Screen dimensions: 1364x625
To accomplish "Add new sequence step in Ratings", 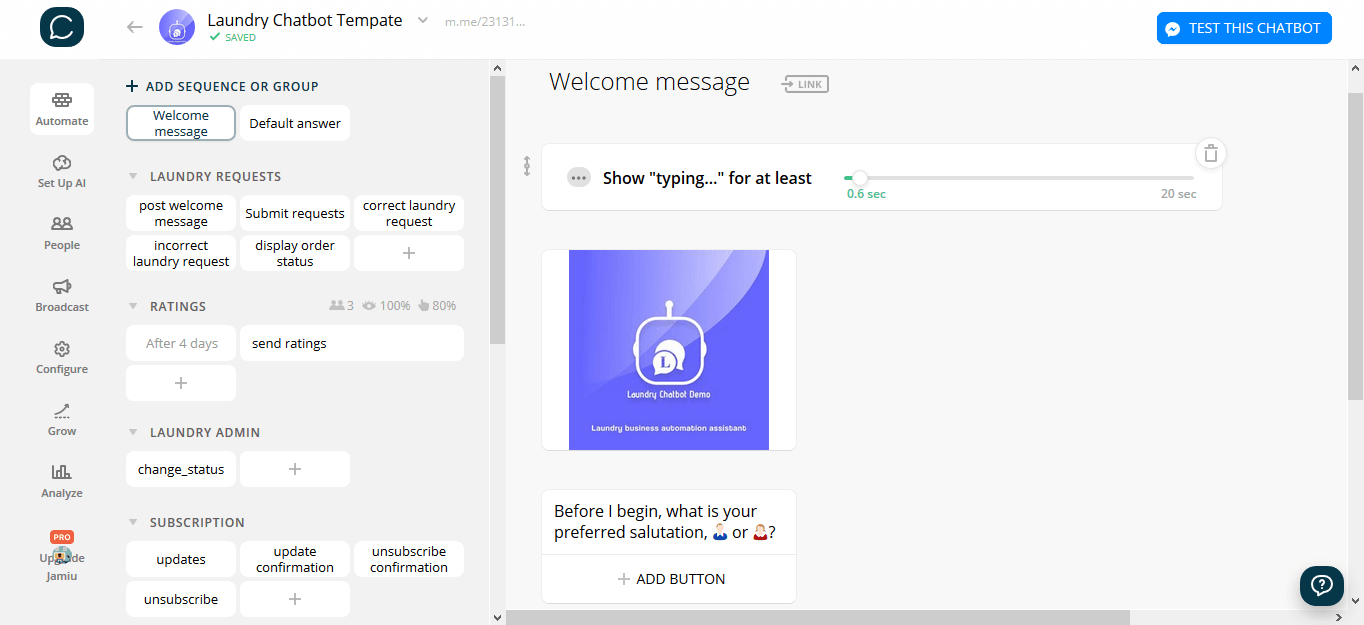I will [x=181, y=383].
